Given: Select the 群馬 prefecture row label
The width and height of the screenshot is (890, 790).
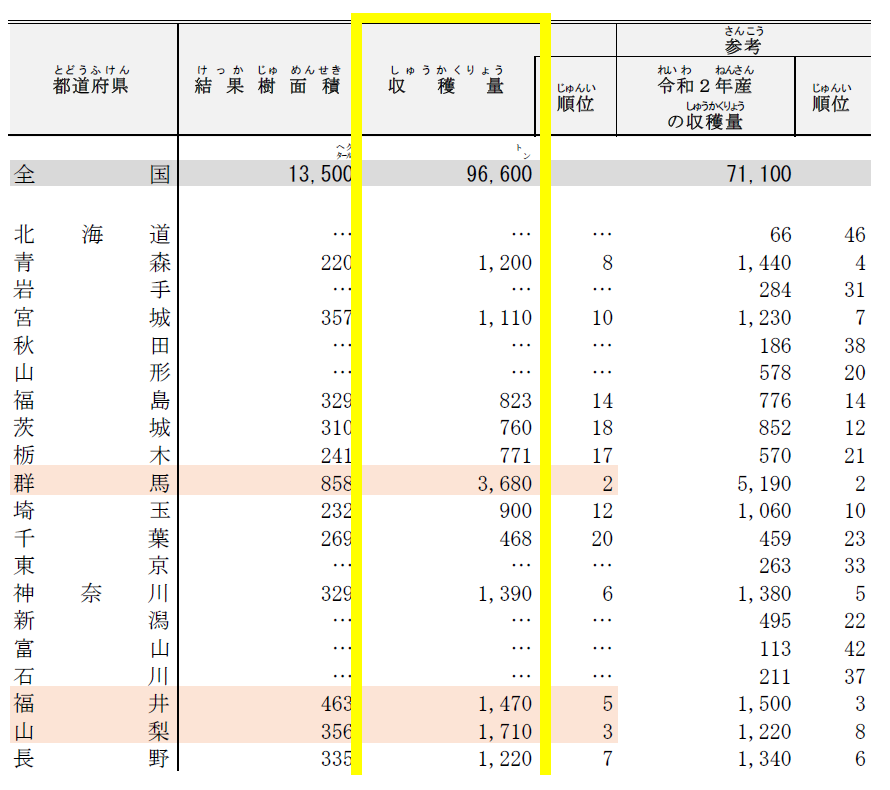Looking at the screenshot, I should [x=91, y=484].
